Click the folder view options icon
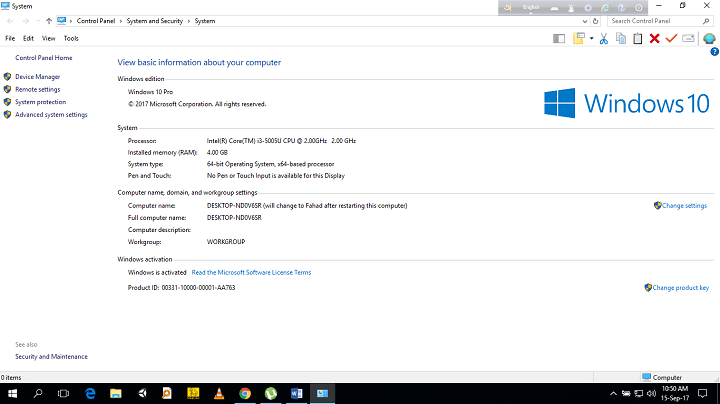 click(579, 39)
